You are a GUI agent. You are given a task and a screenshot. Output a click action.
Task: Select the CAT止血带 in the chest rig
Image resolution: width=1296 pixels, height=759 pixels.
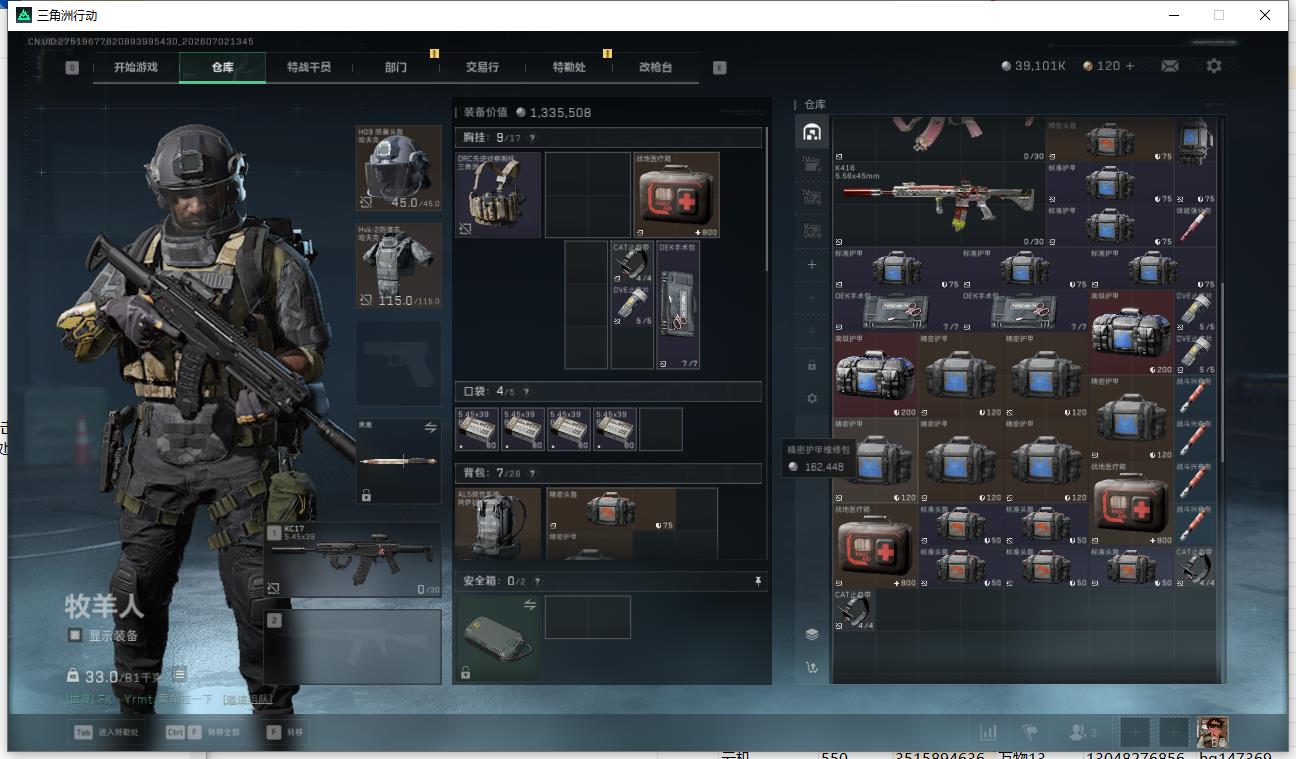point(632,263)
